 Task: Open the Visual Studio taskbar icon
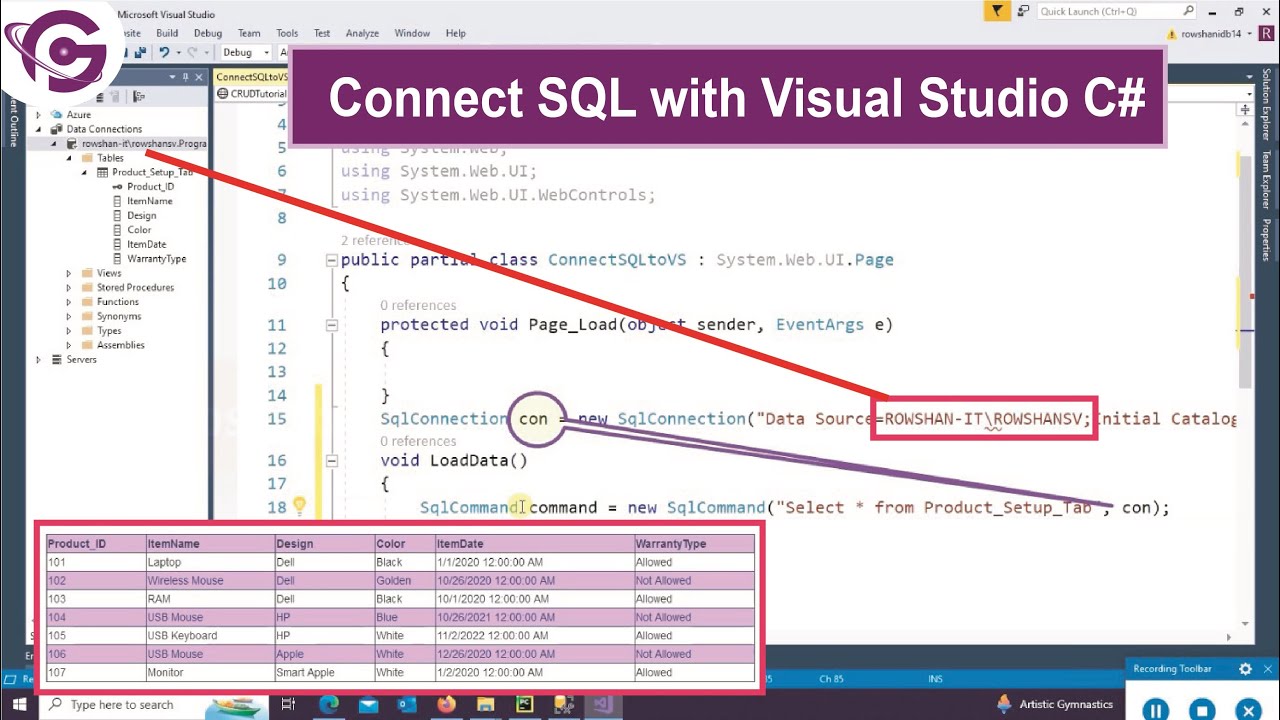point(602,705)
